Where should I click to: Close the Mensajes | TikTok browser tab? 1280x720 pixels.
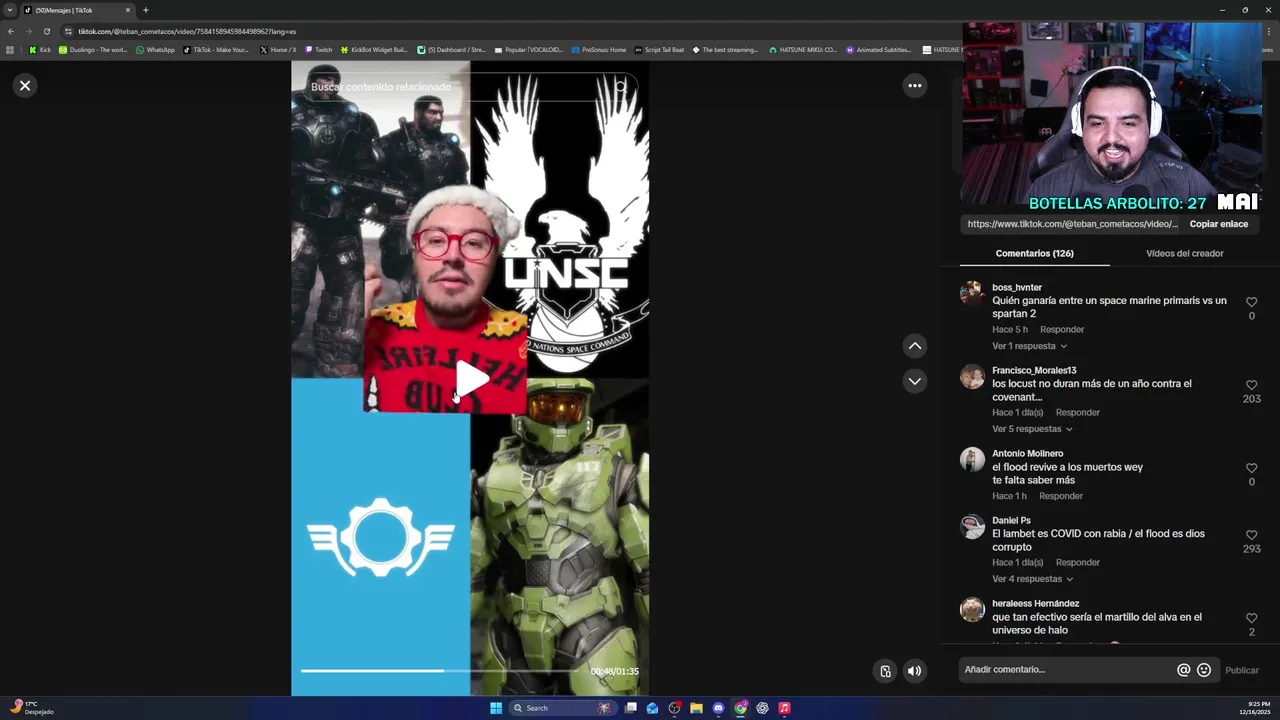point(128,10)
